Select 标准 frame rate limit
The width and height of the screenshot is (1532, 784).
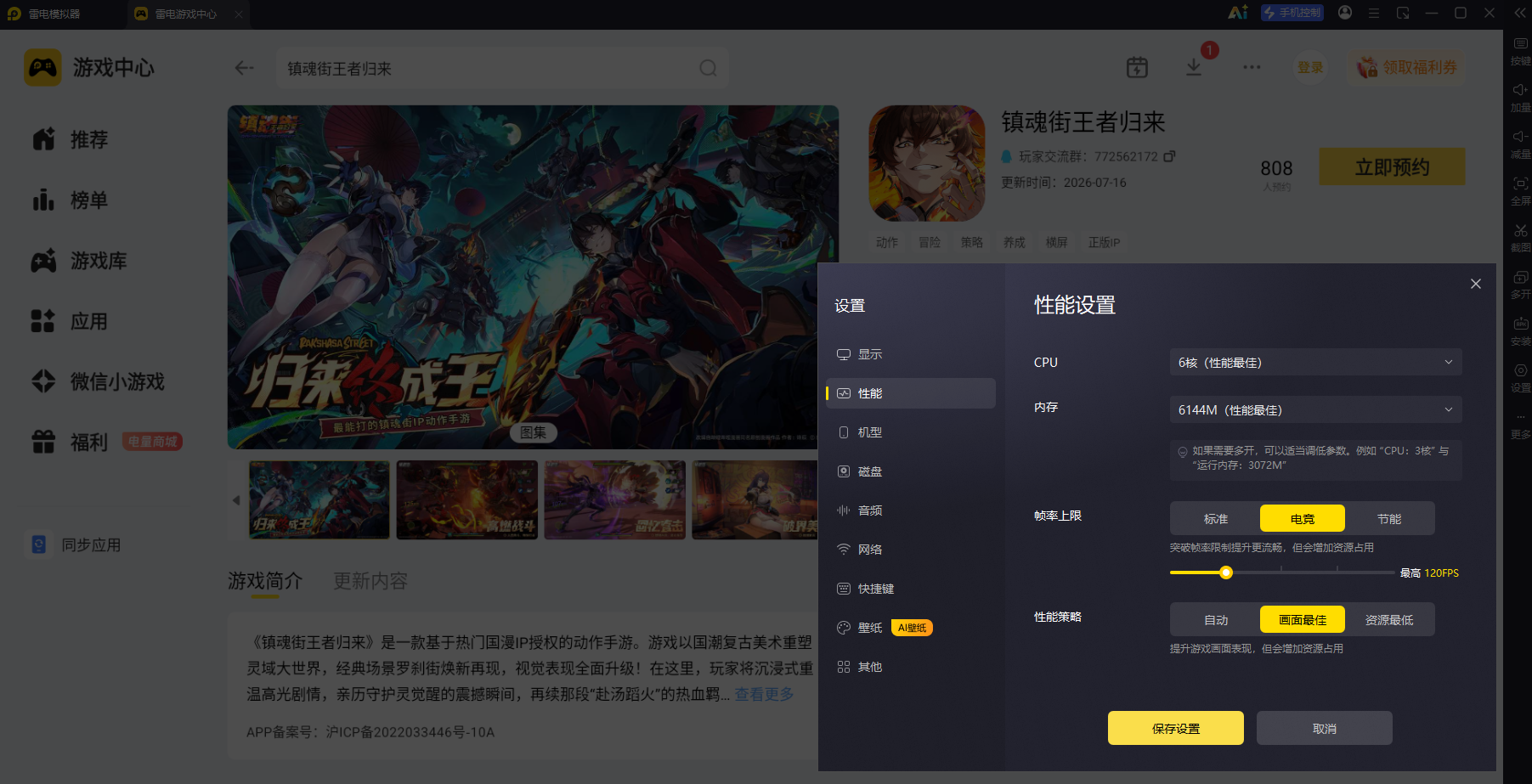[x=1216, y=518]
